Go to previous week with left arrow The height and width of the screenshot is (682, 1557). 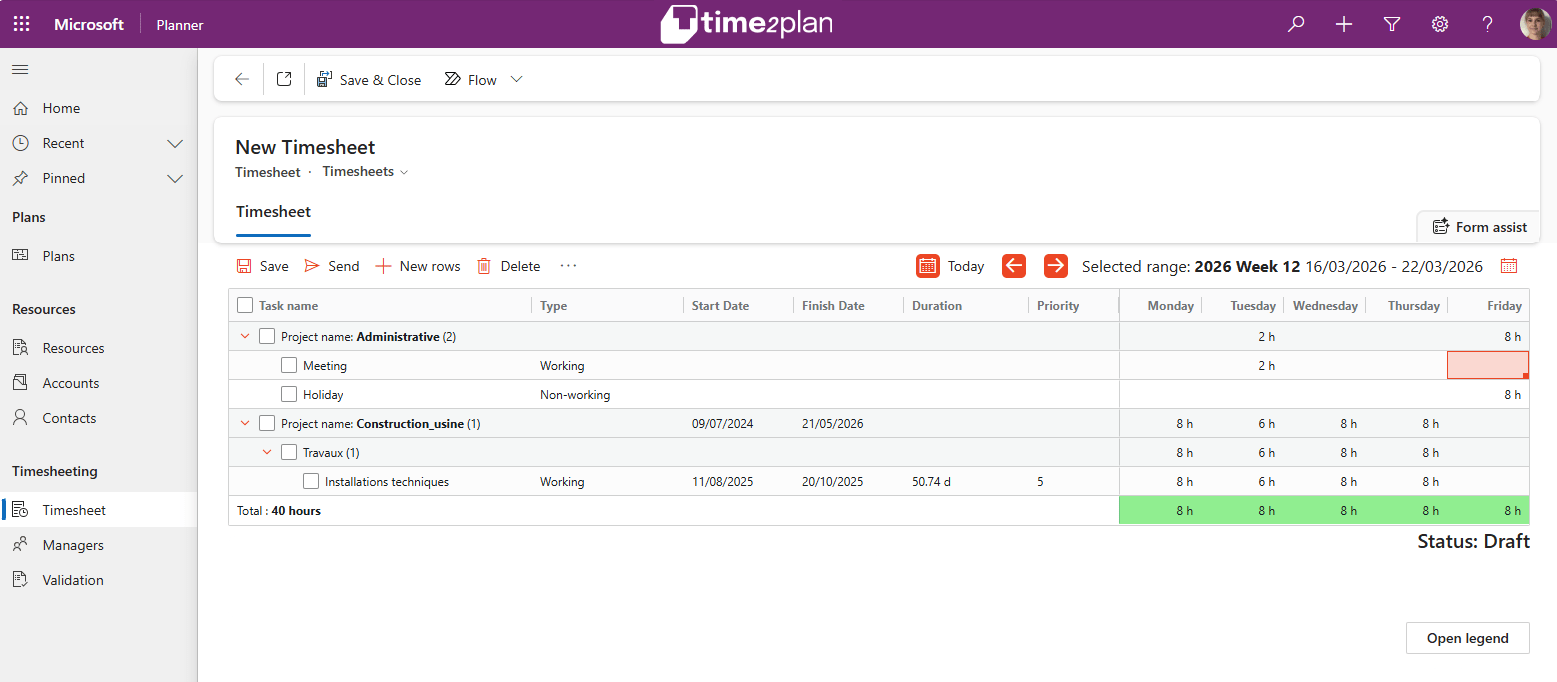(x=1014, y=266)
